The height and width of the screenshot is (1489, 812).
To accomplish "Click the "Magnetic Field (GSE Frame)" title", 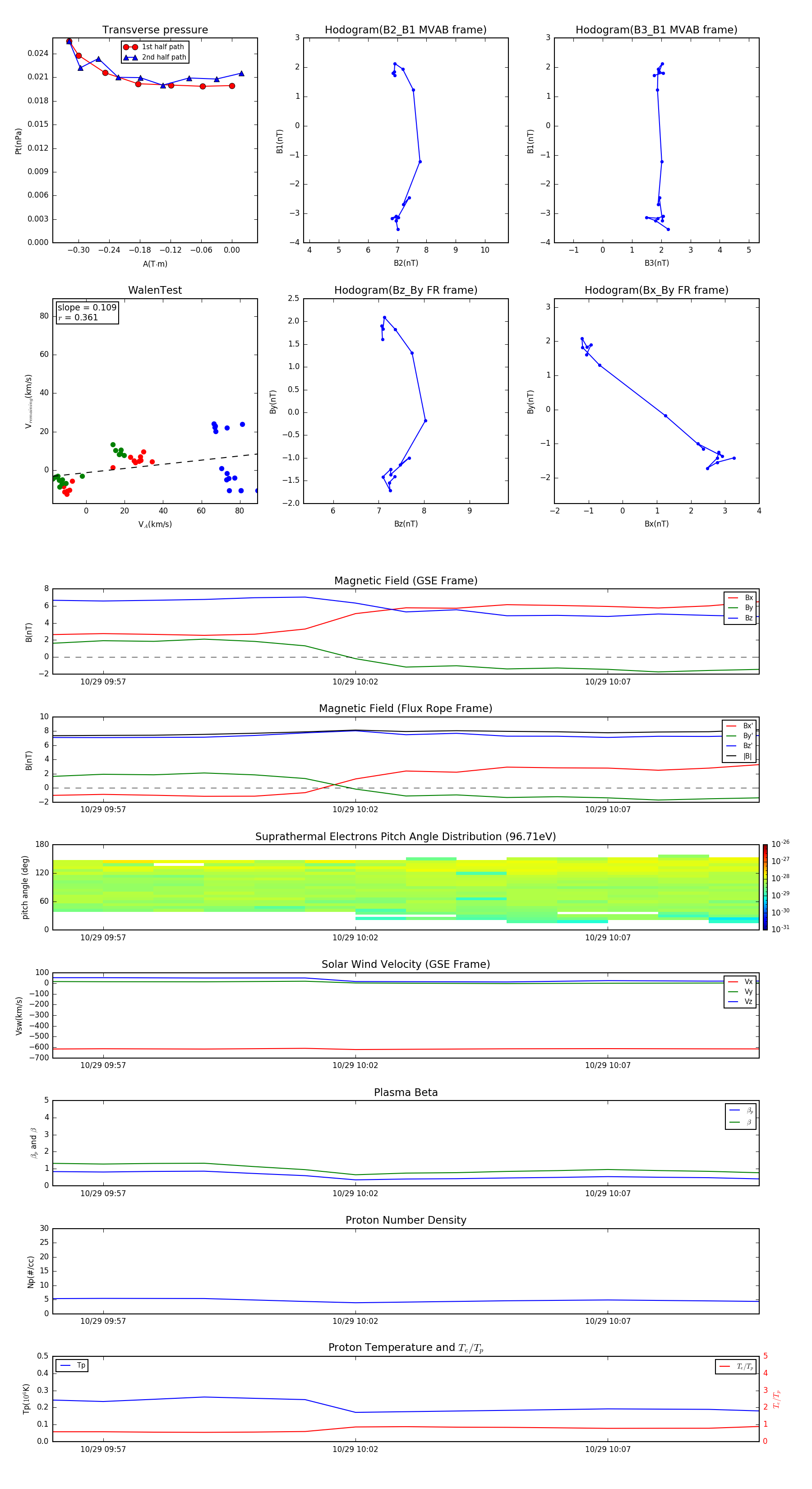I will tap(406, 581).
